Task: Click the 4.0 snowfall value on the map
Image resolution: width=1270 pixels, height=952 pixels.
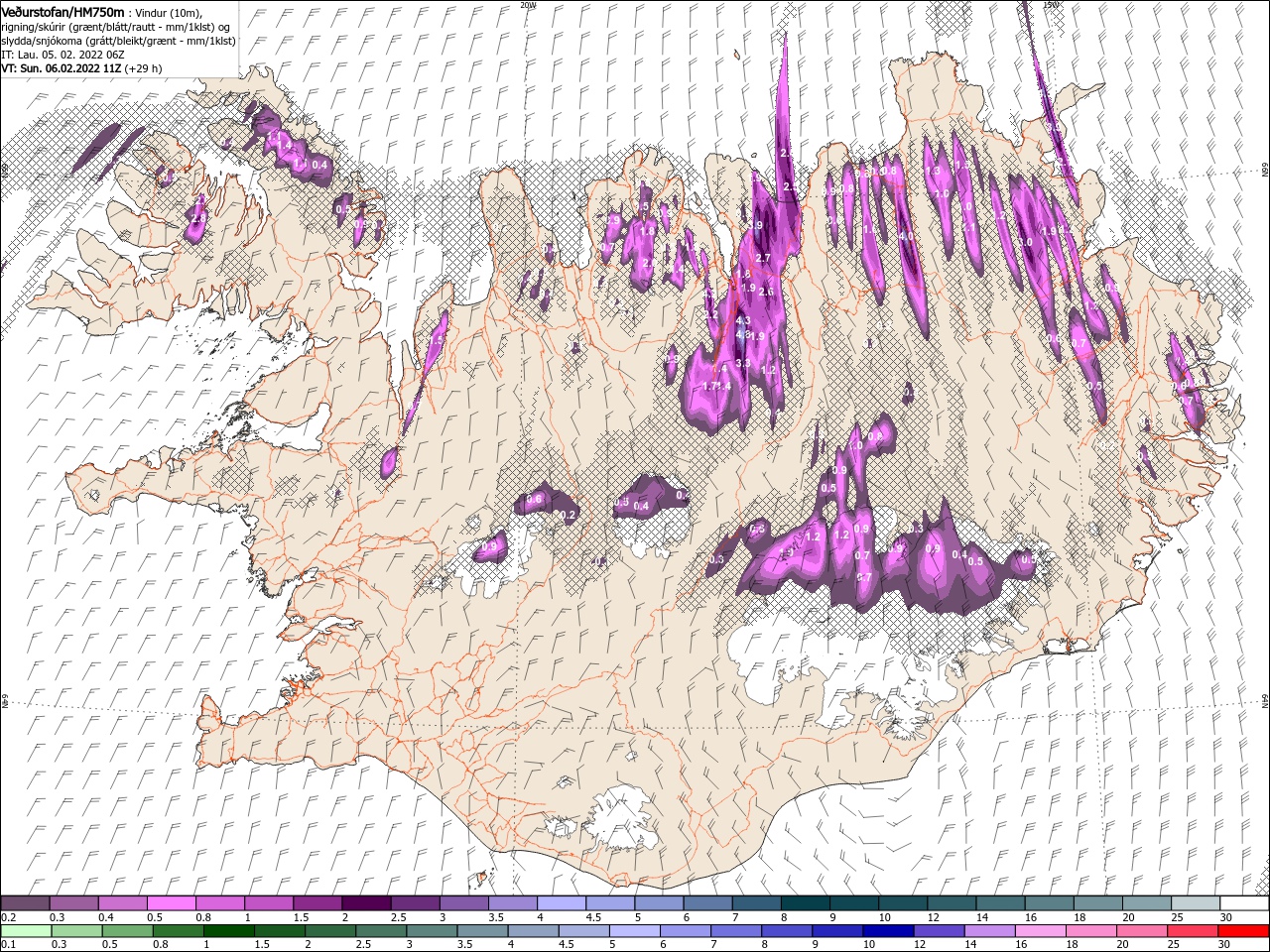Action: [907, 237]
